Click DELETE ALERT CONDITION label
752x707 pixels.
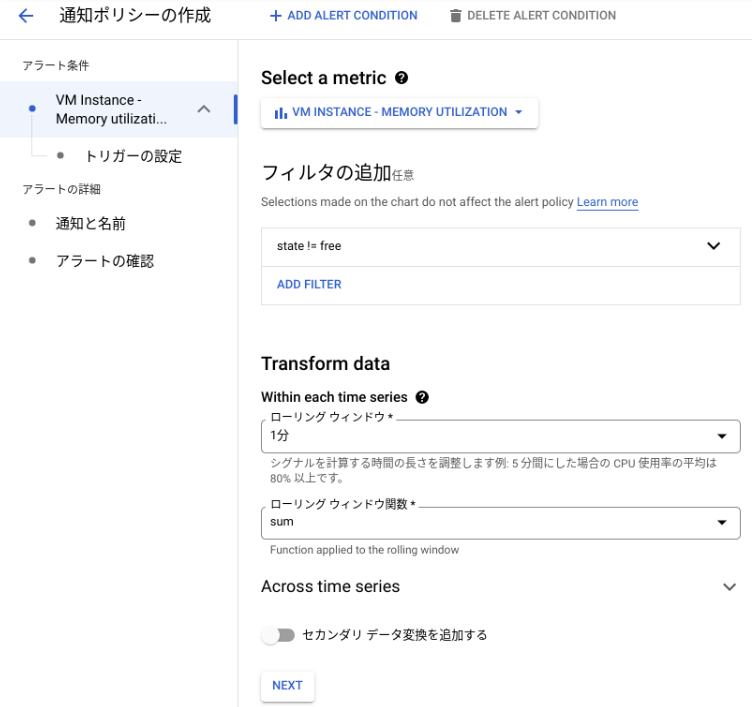(x=541, y=15)
